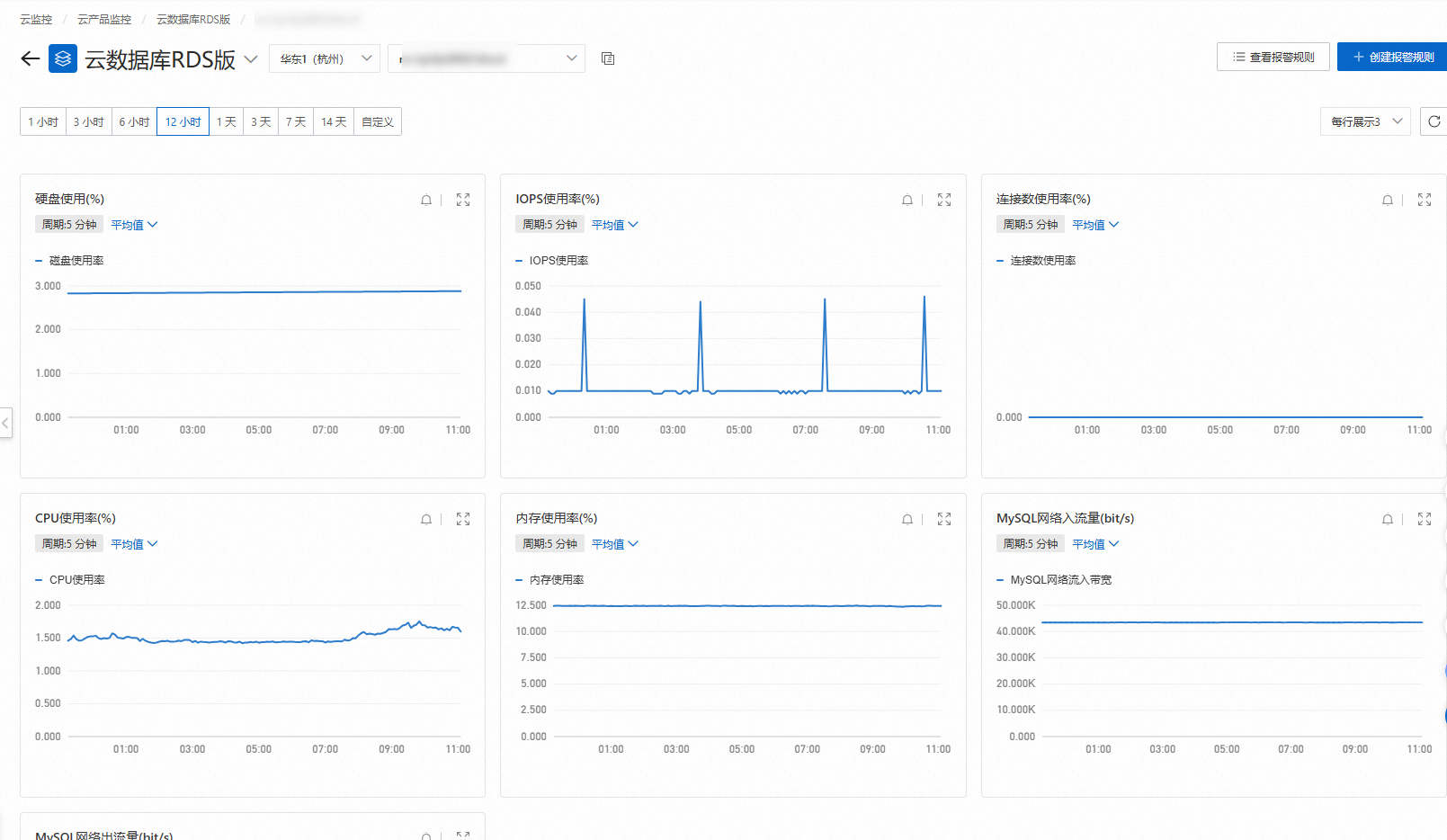Select the 7 天 time range
1447x840 pixels.
click(x=296, y=121)
